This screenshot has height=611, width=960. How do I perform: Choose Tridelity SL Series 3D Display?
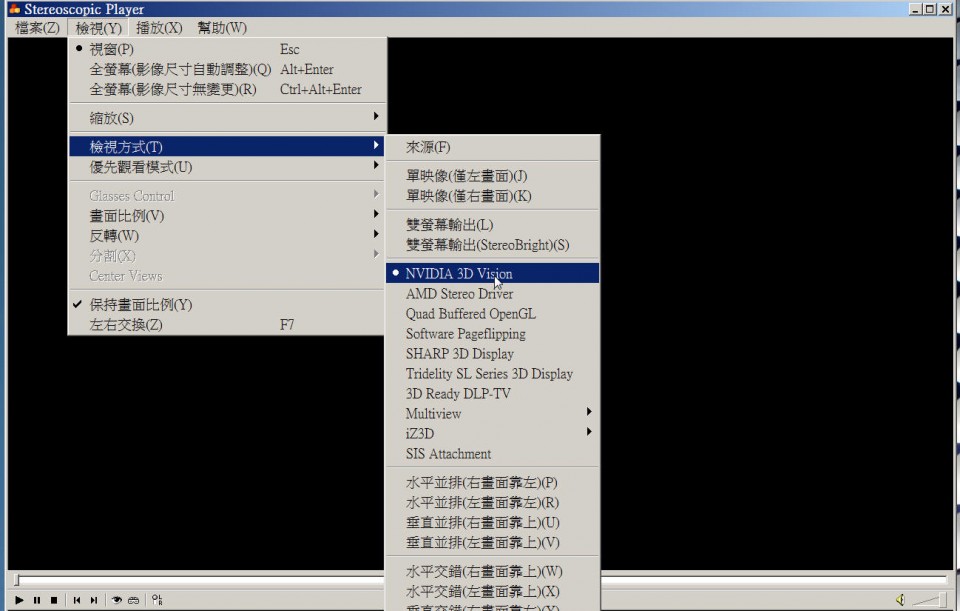coord(492,373)
